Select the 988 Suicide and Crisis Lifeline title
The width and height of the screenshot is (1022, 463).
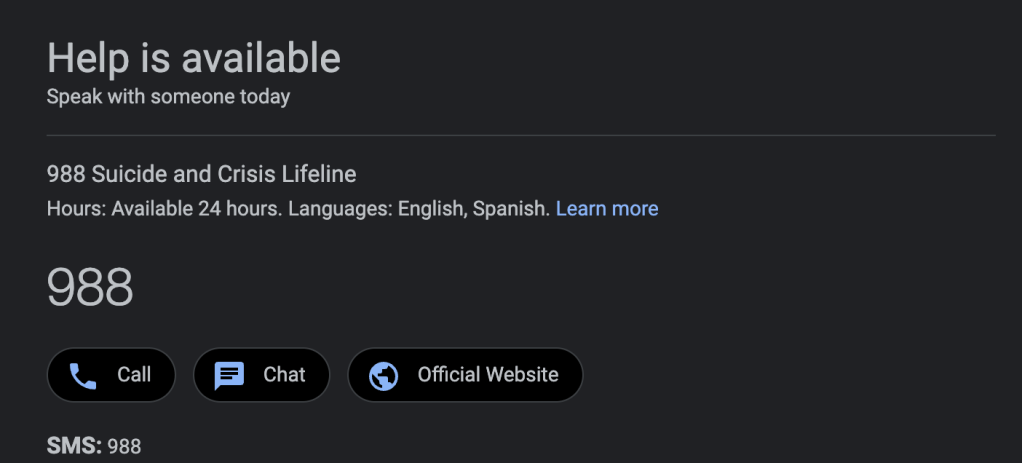(201, 175)
